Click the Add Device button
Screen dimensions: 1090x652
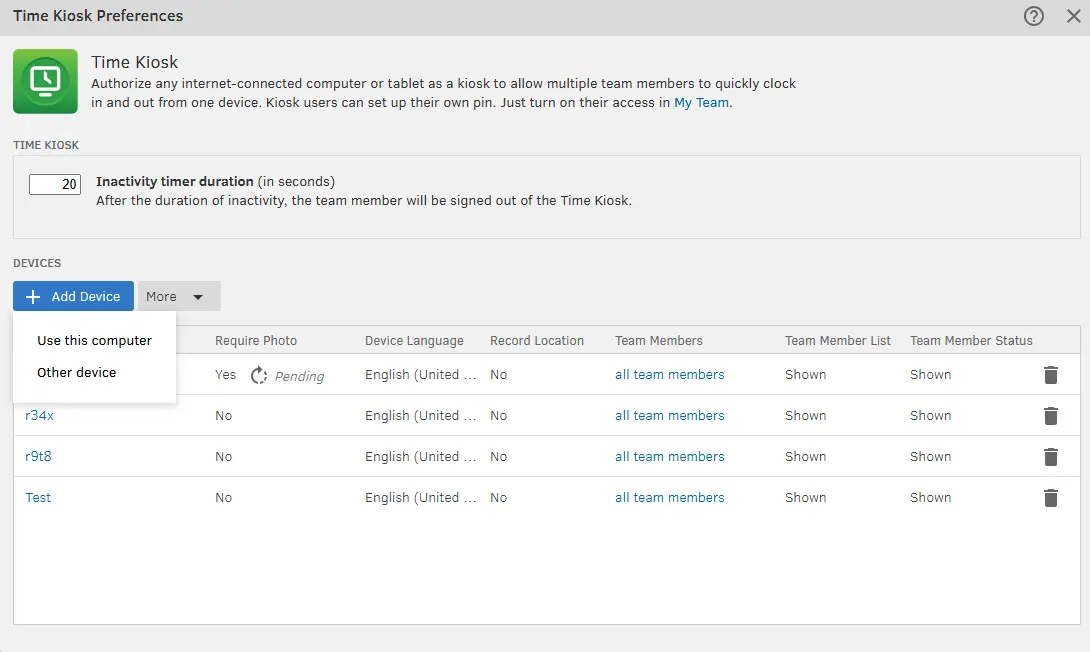point(73,296)
